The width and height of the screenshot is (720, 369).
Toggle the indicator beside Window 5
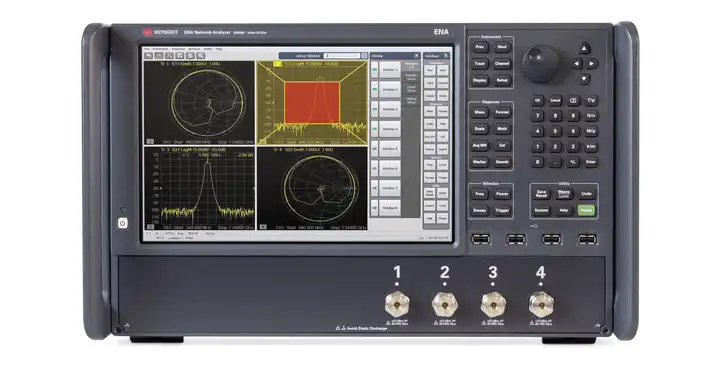(x=374, y=149)
